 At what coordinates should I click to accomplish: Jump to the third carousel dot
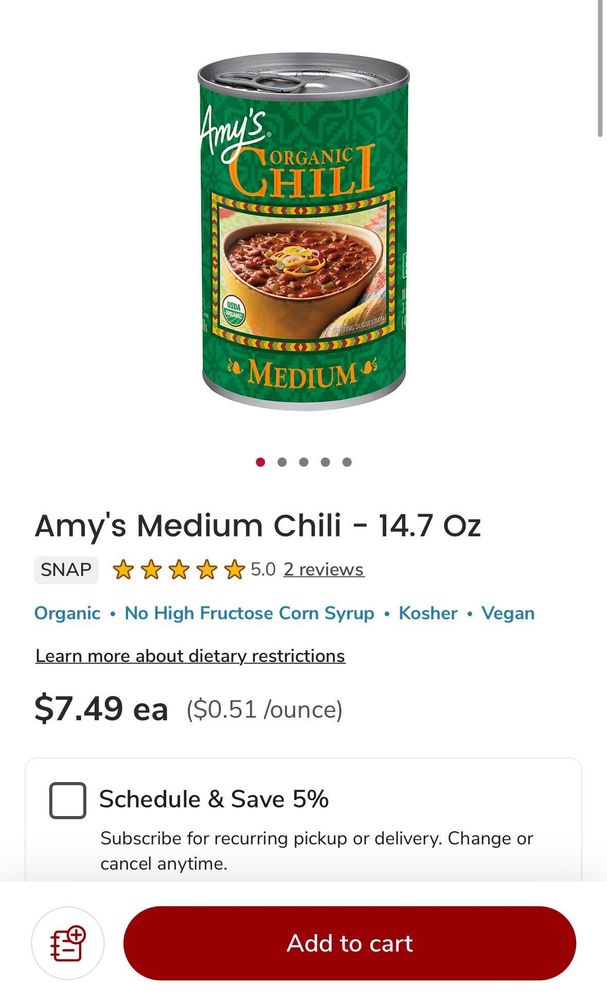(304, 462)
